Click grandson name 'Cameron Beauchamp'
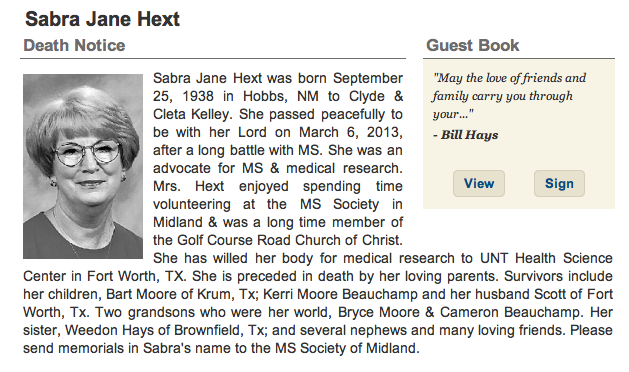Viewport: 629px width, 372px height. (x=510, y=313)
